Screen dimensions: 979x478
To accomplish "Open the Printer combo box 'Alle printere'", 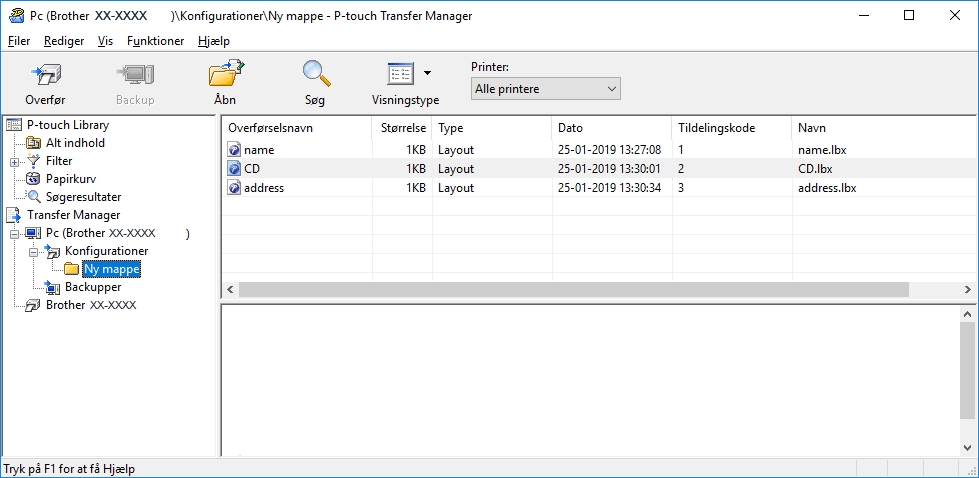I will click(545, 89).
